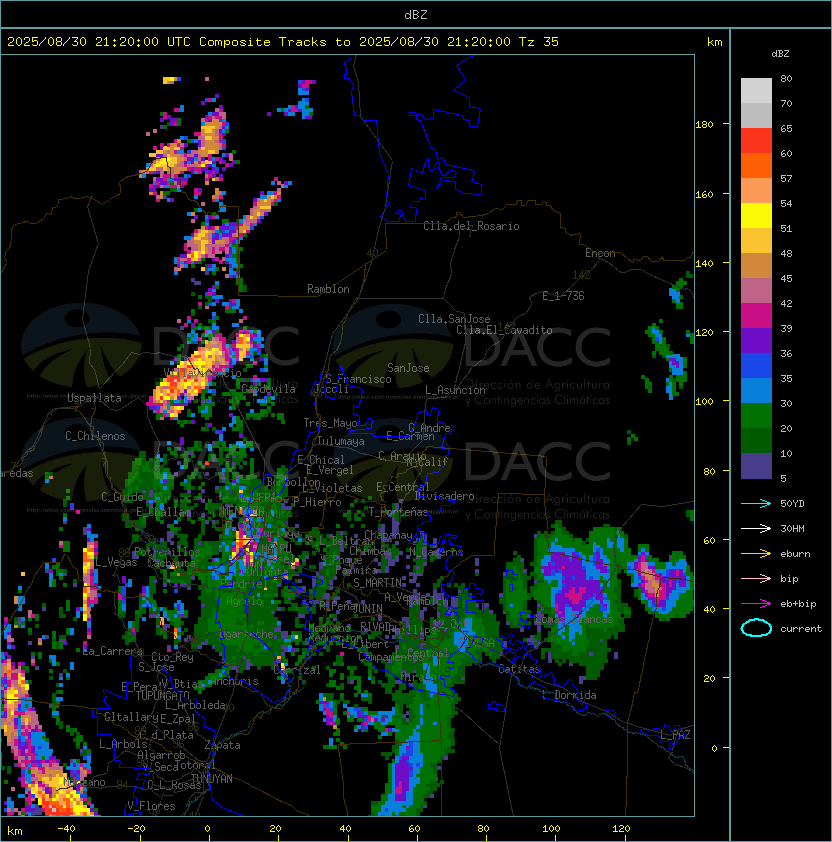This screenshot has height=842, width=832.
Task: Click the 'L_Asuncion' map label
Action: tap(455, 390)
